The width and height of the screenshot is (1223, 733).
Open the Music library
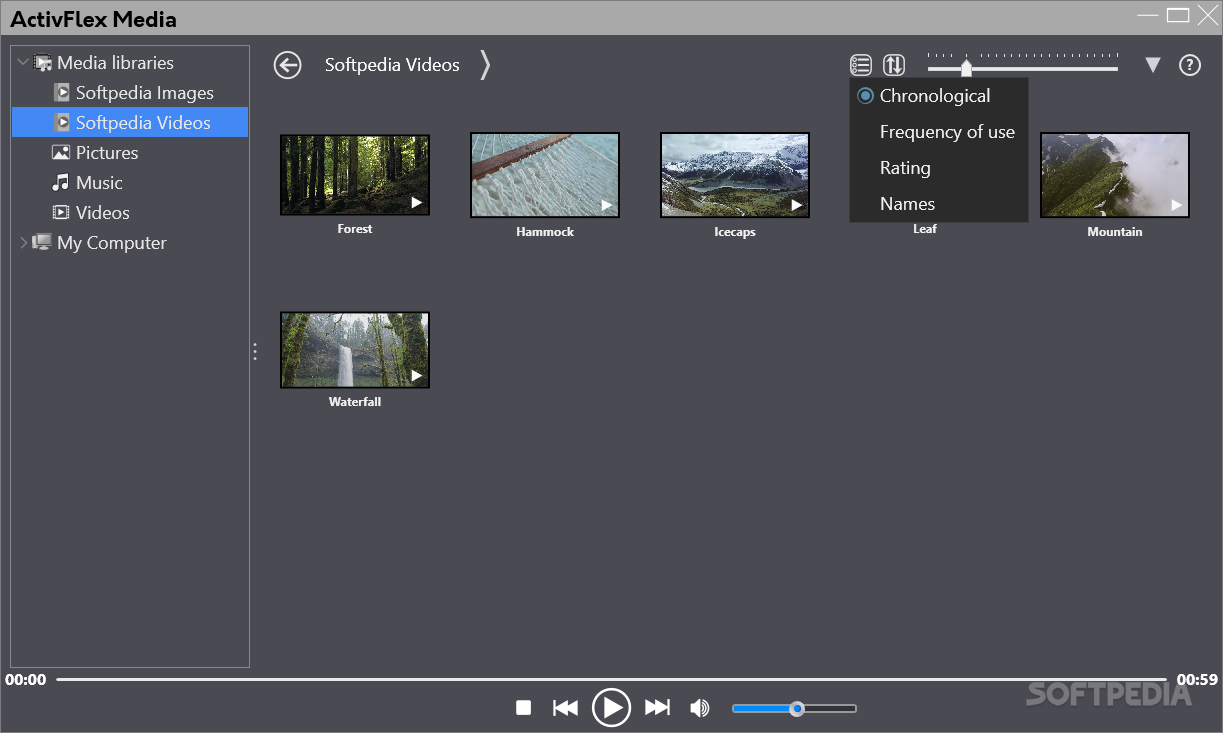click(99, 183)
